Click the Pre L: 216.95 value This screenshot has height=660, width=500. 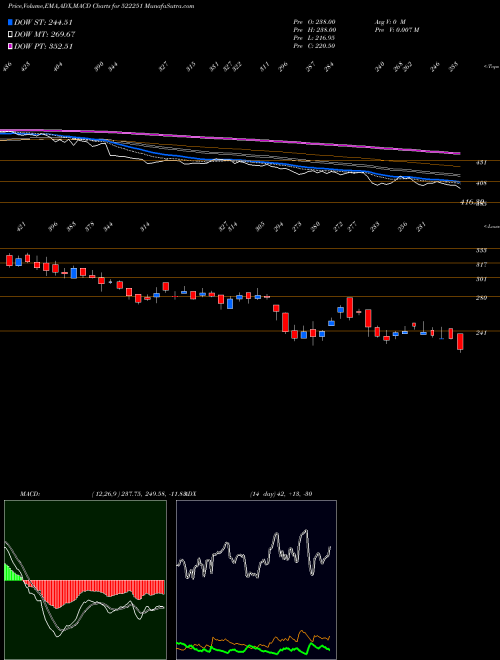pyautogui.click(x=314, y=38)
